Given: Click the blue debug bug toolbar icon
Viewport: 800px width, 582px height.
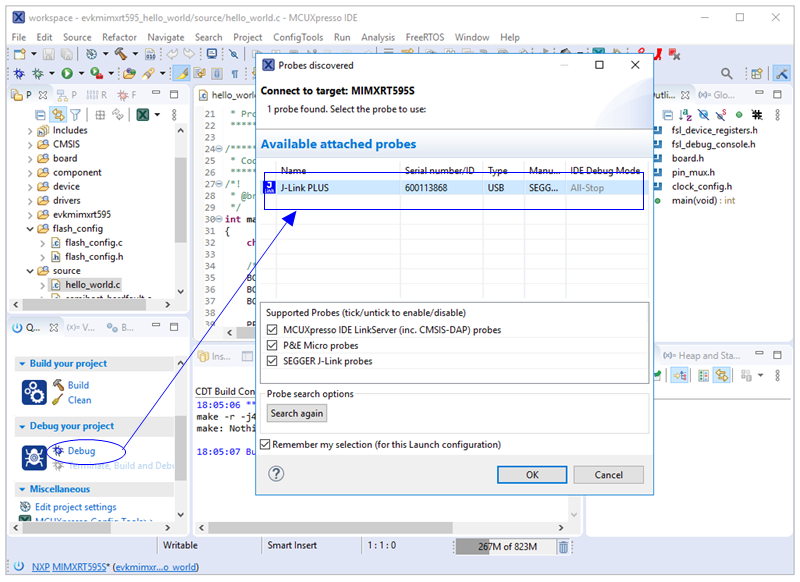Looking at the screenshot, I should (x=19, y=74).
